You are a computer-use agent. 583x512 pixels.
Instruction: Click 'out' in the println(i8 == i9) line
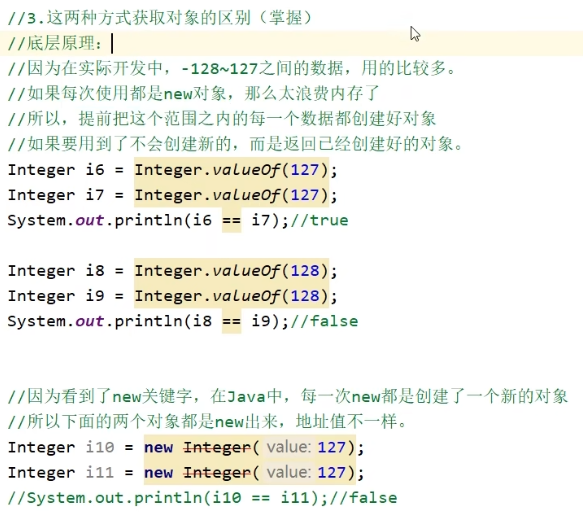tap(90, 321)
